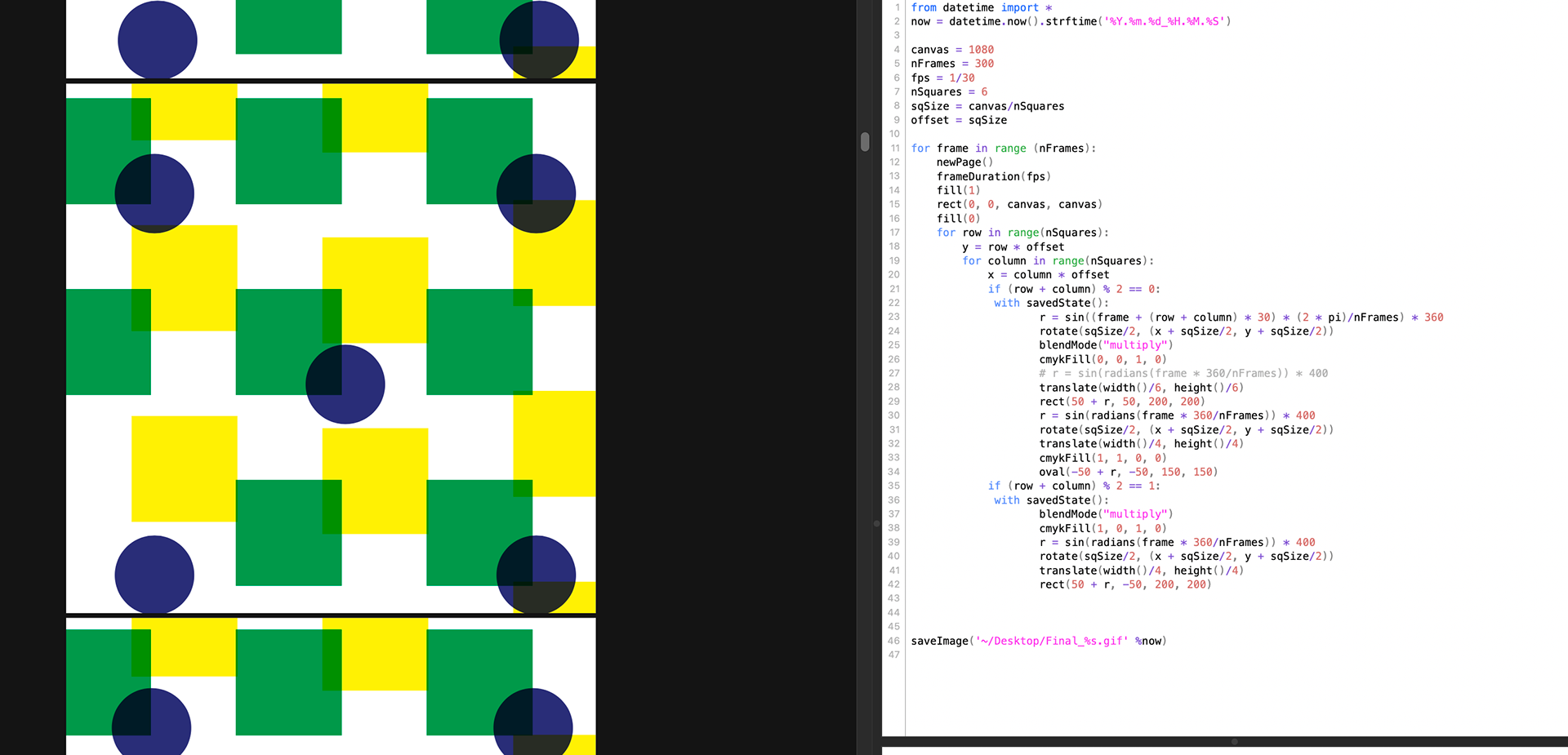Click the line 'from datetime import *'
This screenshot has width=1568, height=755.
point(982,7)
